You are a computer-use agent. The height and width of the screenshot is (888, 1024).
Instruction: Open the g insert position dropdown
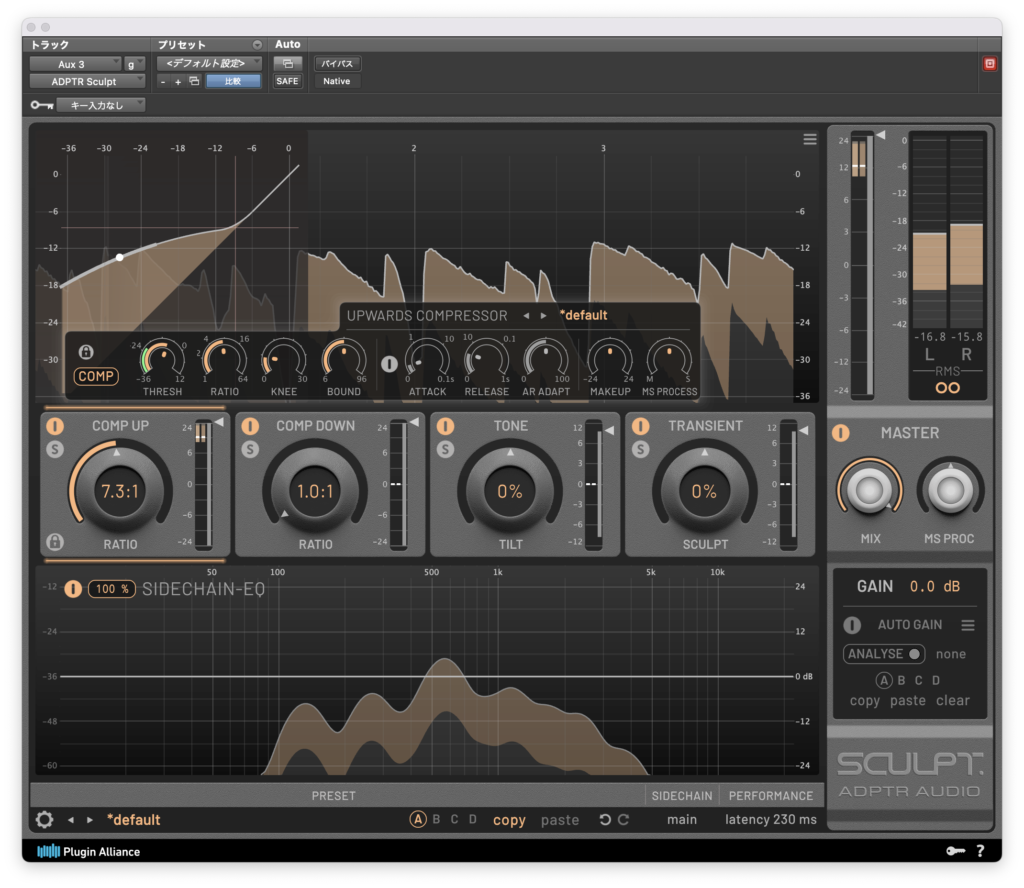coord(134,64)
